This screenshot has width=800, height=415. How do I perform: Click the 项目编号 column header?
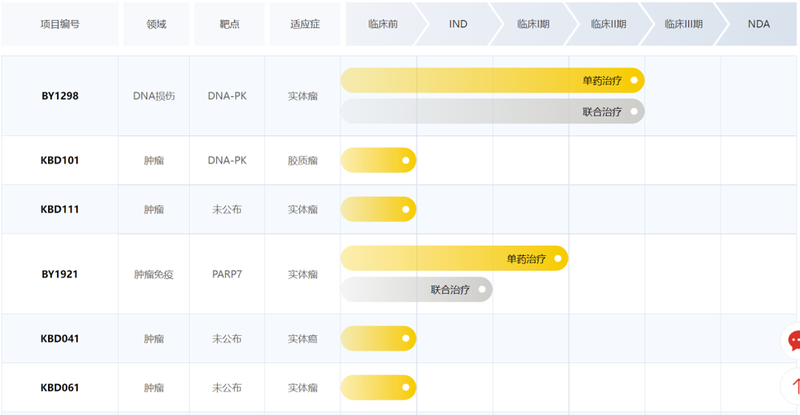(60, 23)
